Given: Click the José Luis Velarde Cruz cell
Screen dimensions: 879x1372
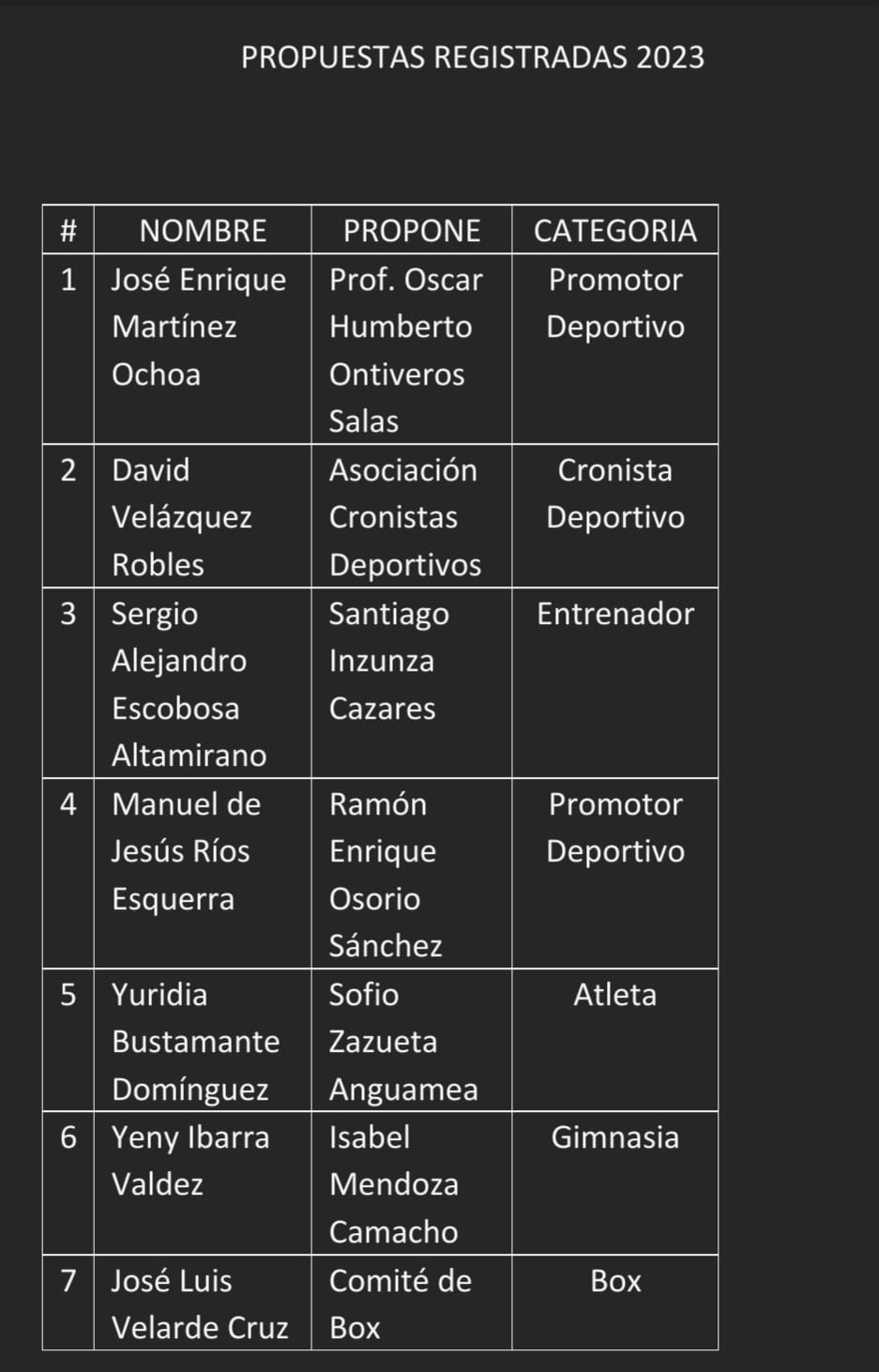Looking at the screenshot, I should [x=203, y=1303].
